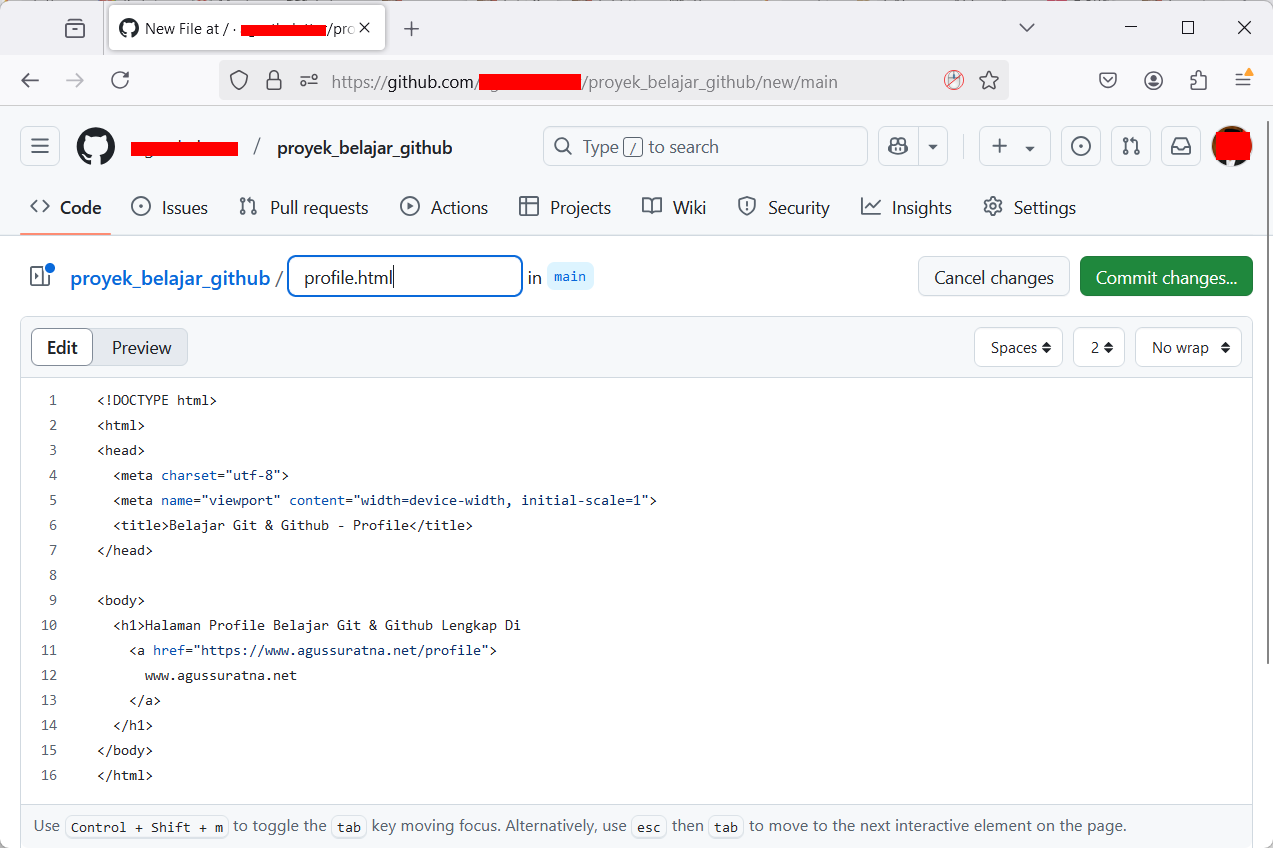Viewport: 1273px width, 848px height.
Task: Go to the Actions repository tab
Action: tap(444, 208)
